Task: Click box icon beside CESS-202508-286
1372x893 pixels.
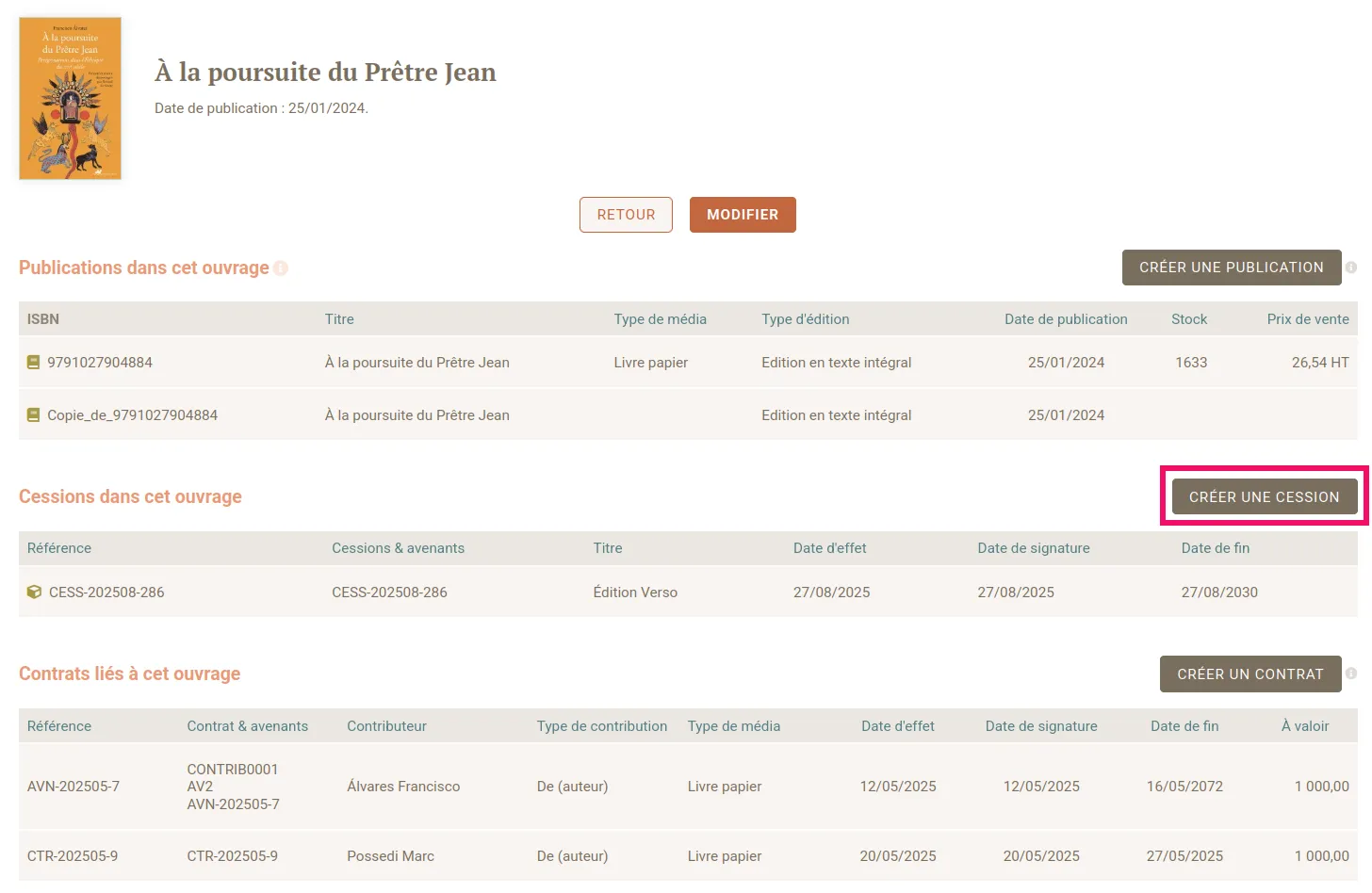Action: tap(35, 593)
